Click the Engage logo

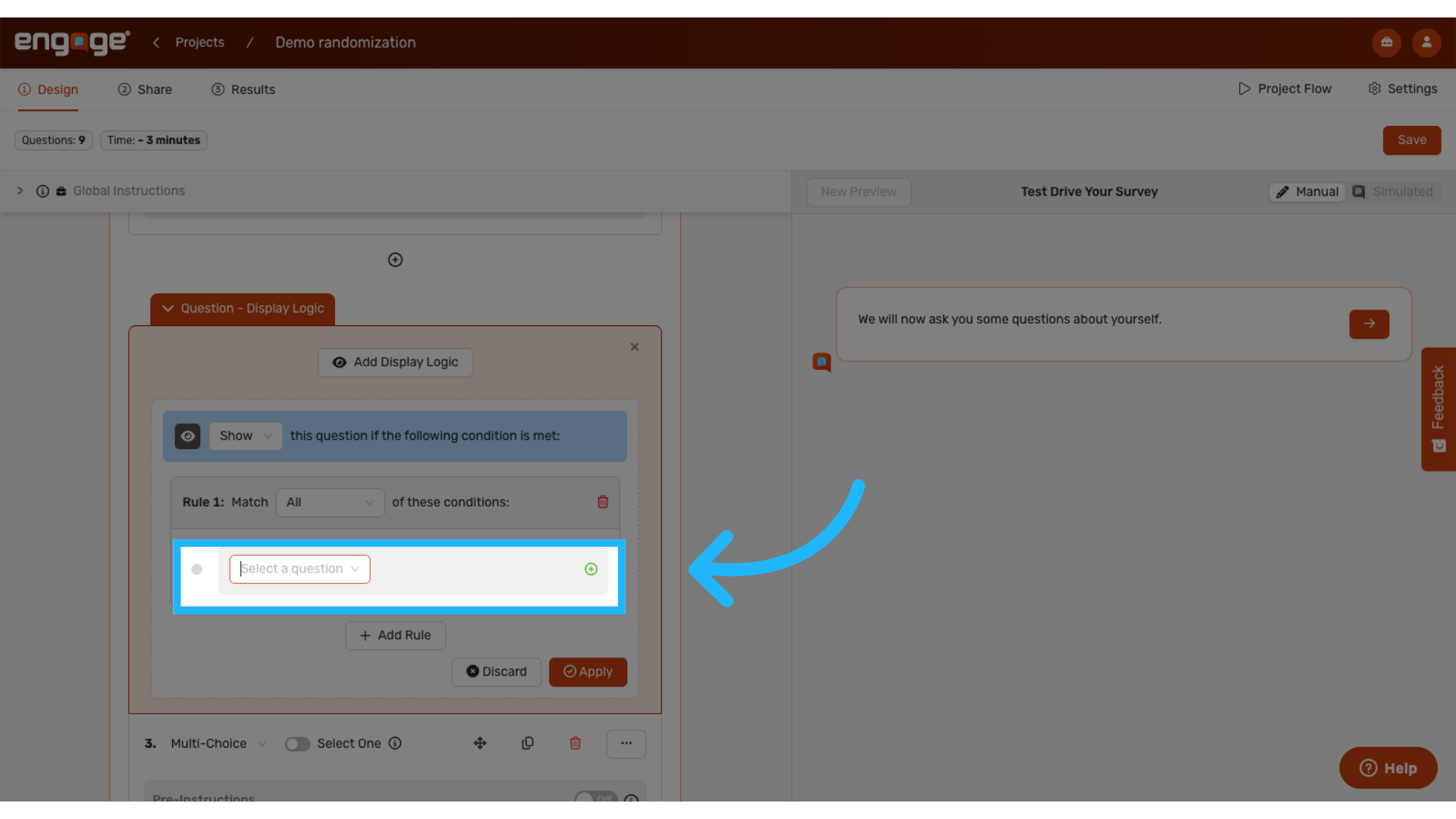[x=72, y=42]
